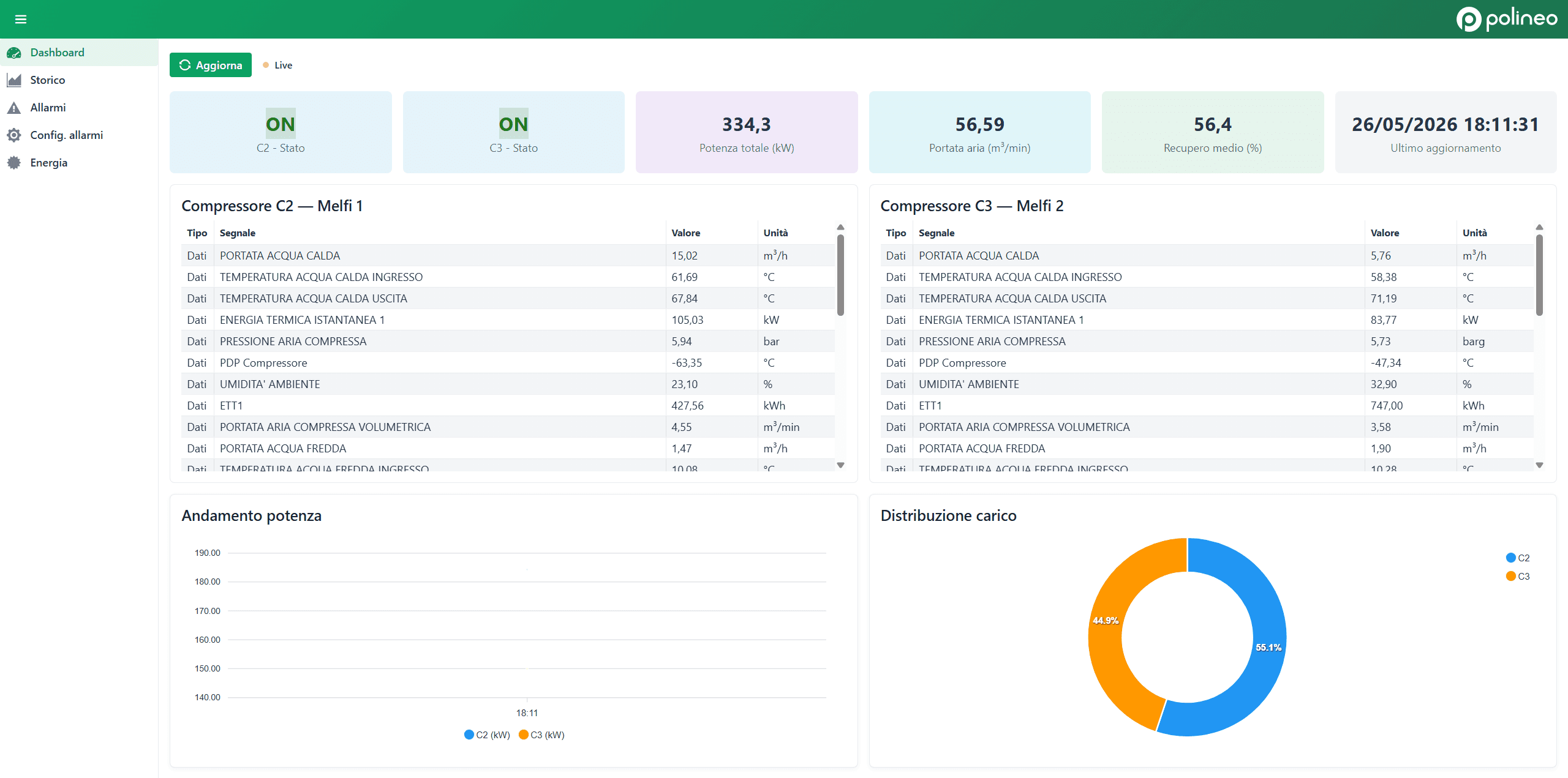Select the C3 ETT1 value 747,00
This screenshot has height=778, width=1568.
pos(1387,406)
